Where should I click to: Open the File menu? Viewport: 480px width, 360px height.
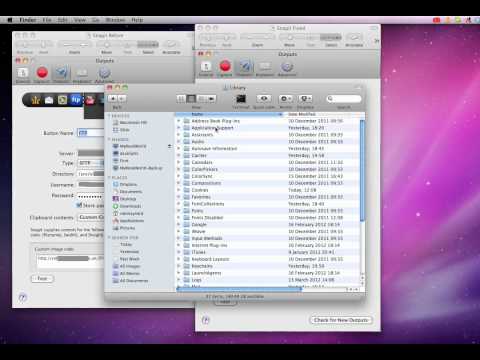(47, 20)
